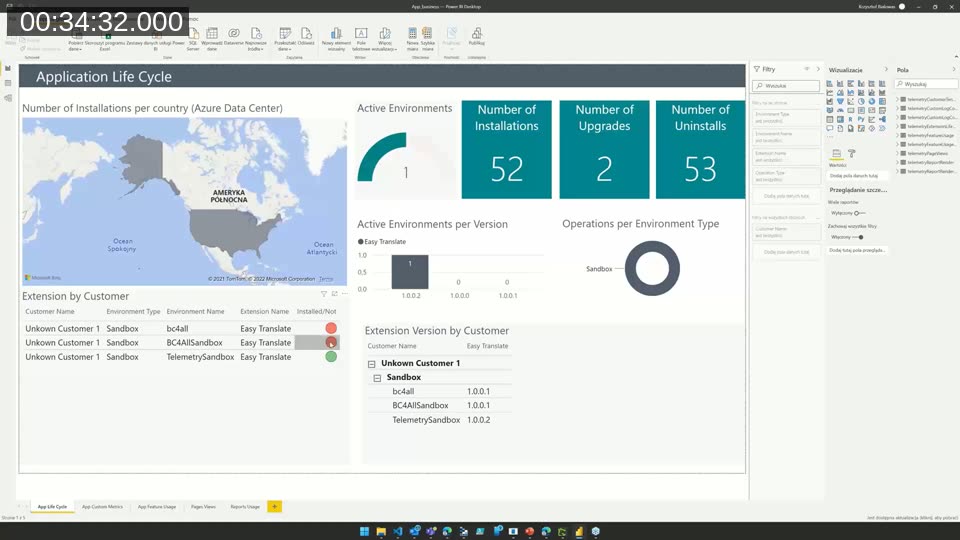Insert a Pole tekstowe text box
The image size is (960, 540).
(361, 34)
